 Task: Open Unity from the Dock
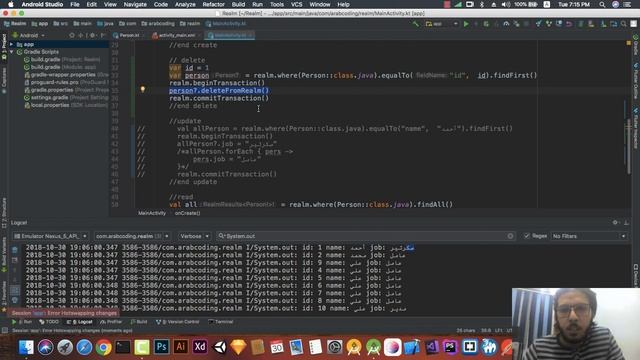pos(219,347)
